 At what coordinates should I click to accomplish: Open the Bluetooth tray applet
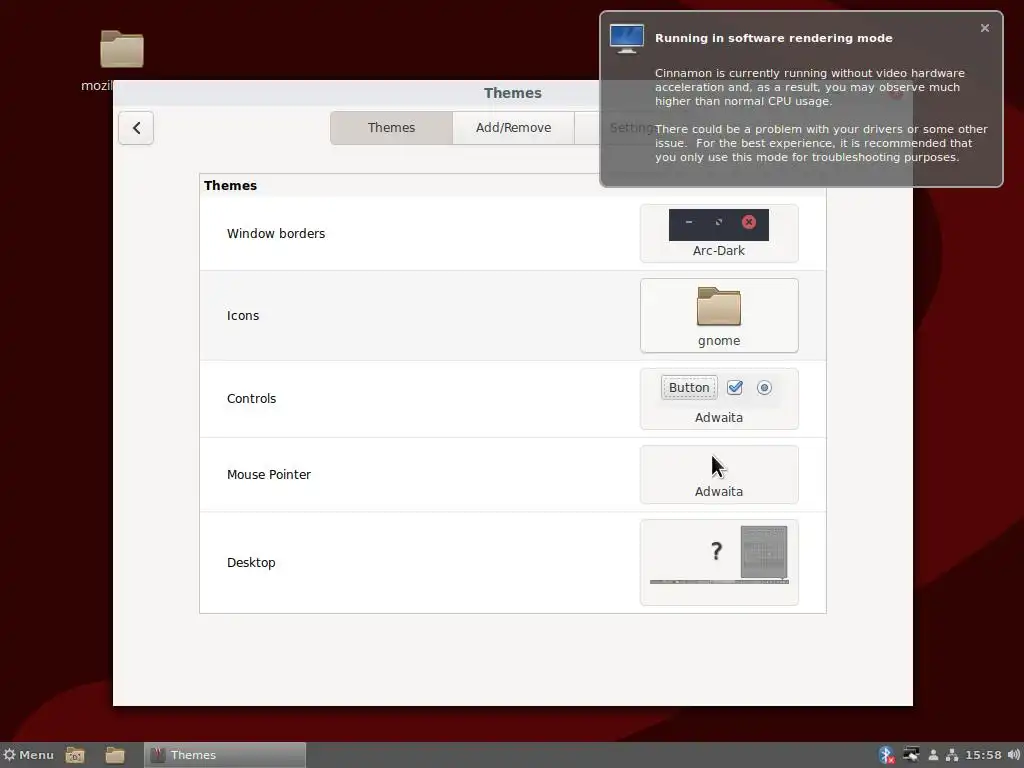click(886, 755)
